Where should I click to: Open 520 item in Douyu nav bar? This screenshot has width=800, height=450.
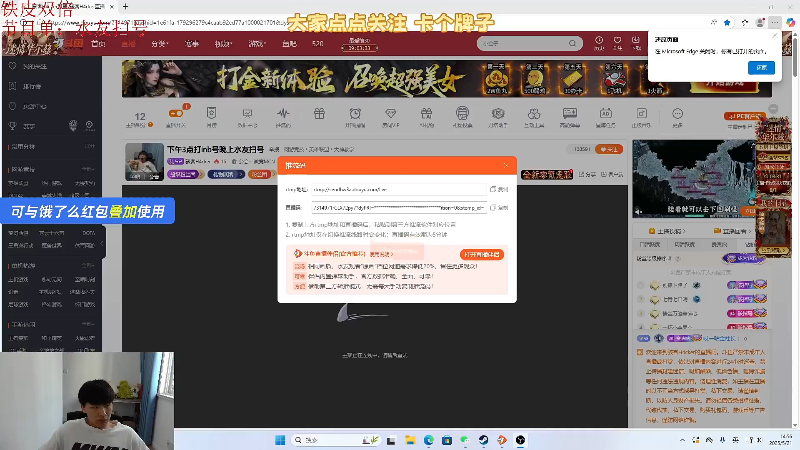(317, 44)
